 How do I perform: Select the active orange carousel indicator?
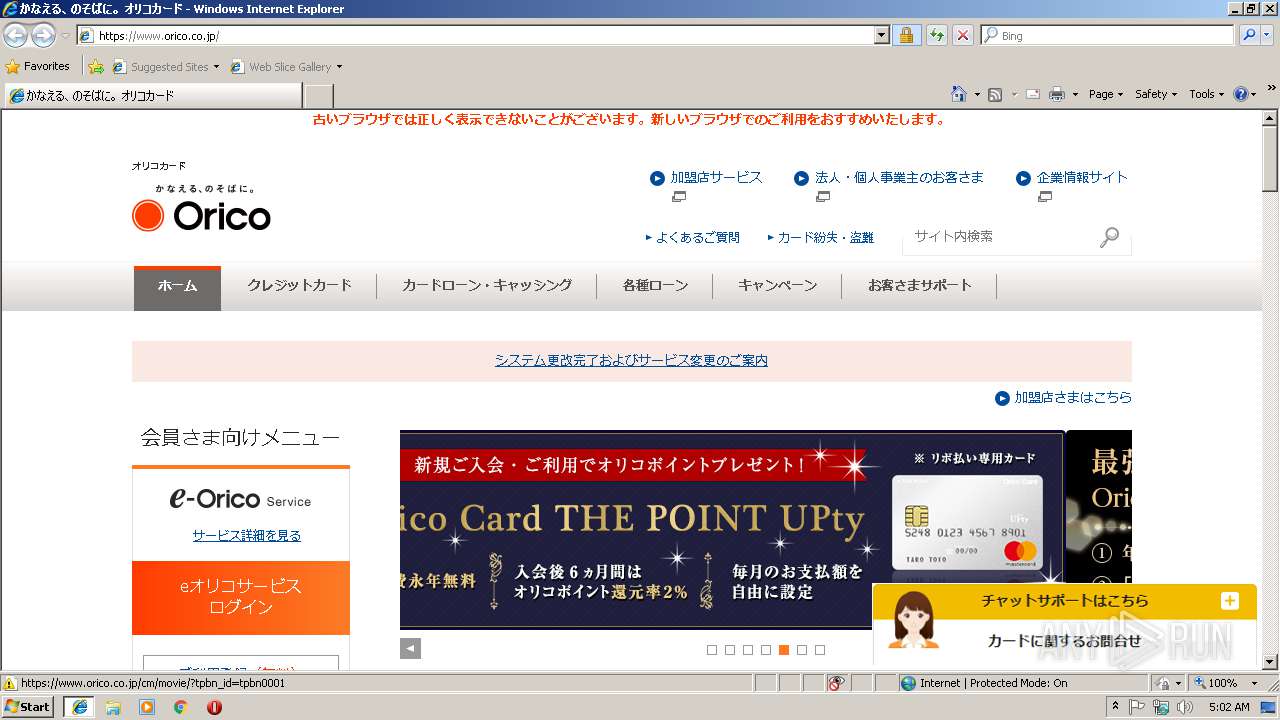click(x=784, y=650)
